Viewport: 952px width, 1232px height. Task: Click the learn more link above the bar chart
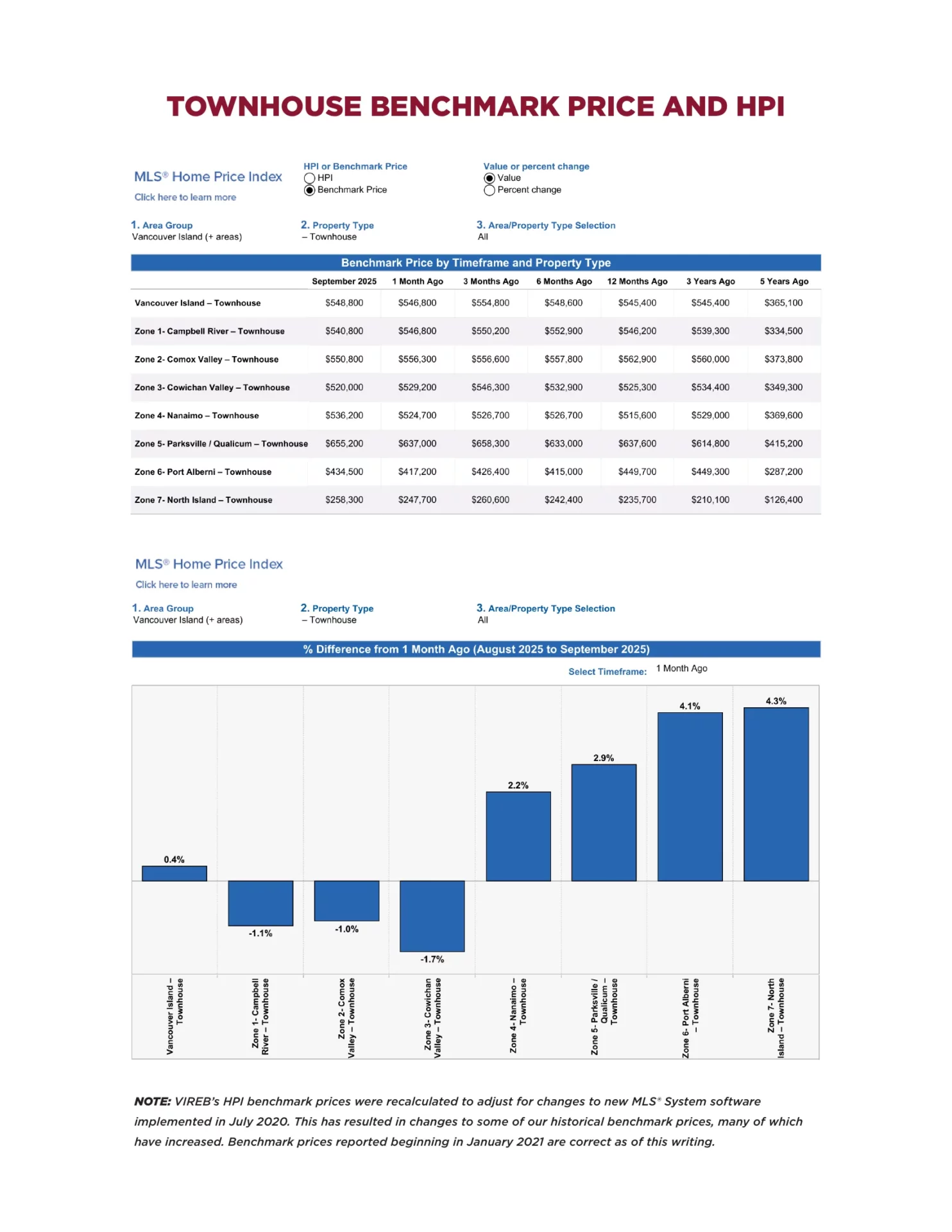tap(186, 585)
